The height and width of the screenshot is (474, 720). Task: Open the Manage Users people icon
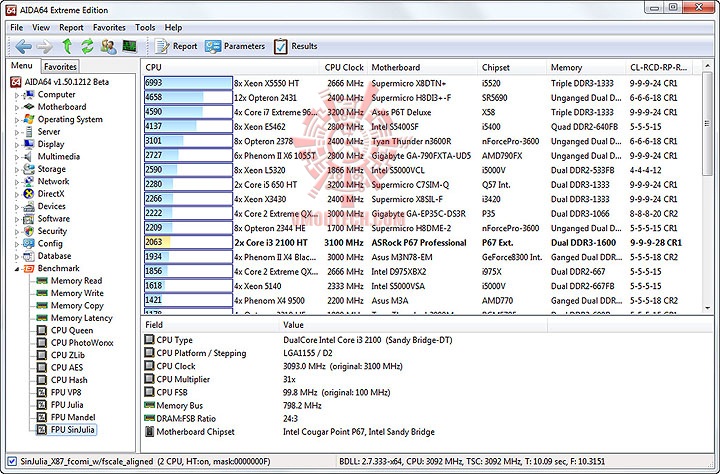(109, 46)
